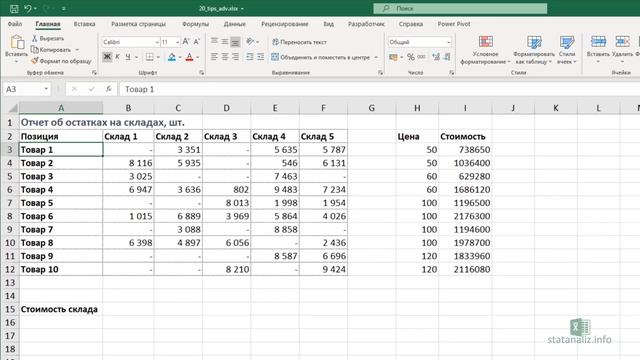This screenshot has width=640, height=360.
Task: Switch to the Вставка tab
Action: click(x=84, y=24)
